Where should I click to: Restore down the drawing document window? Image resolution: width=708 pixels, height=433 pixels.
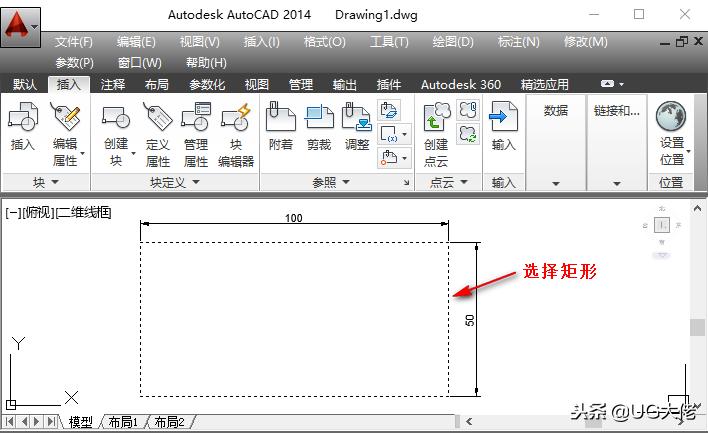tap(681, 42)
